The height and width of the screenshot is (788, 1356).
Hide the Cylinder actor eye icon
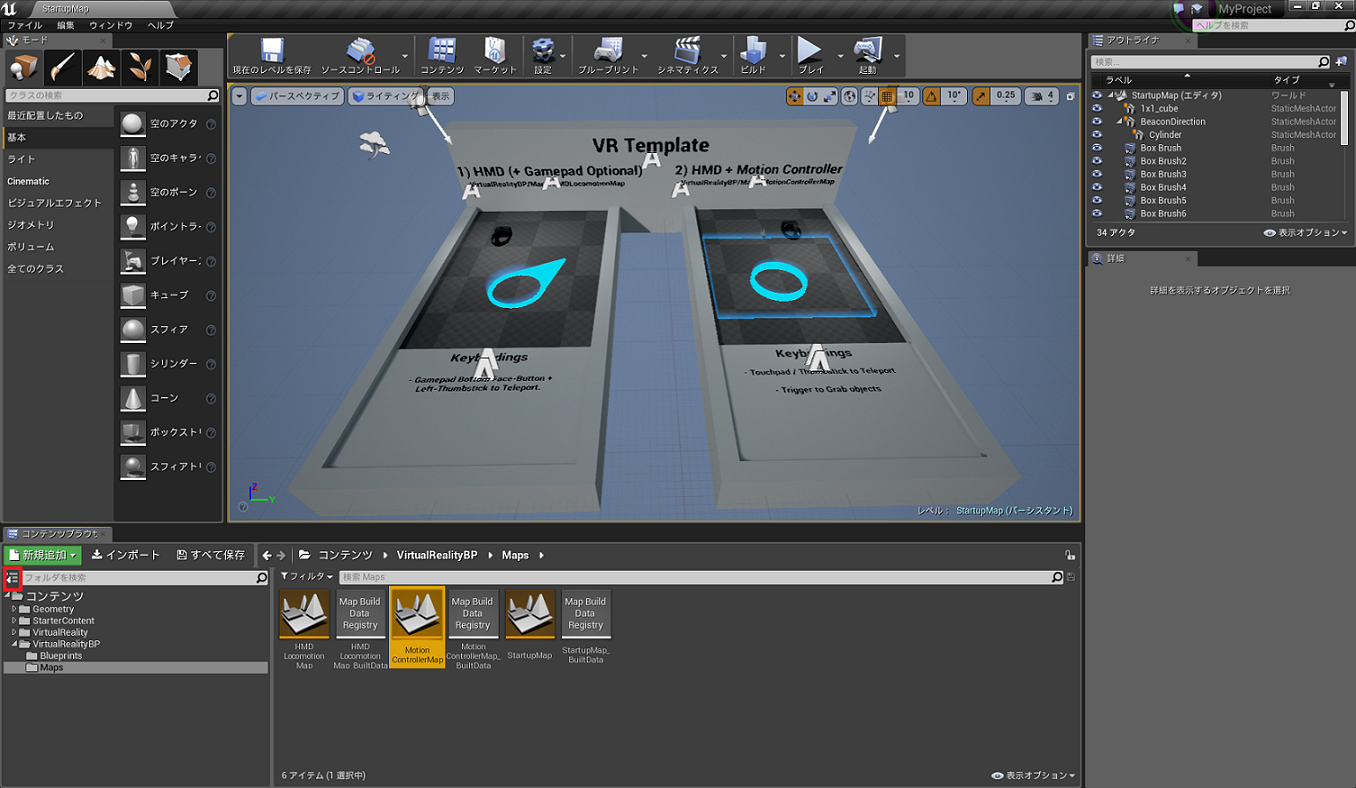[x=1097, y=134]
